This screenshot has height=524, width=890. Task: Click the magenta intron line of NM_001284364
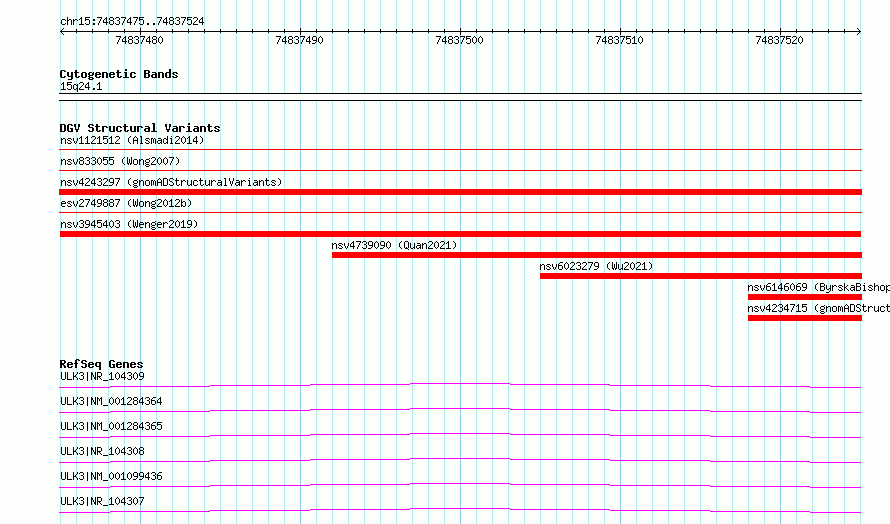coord(460,409)
